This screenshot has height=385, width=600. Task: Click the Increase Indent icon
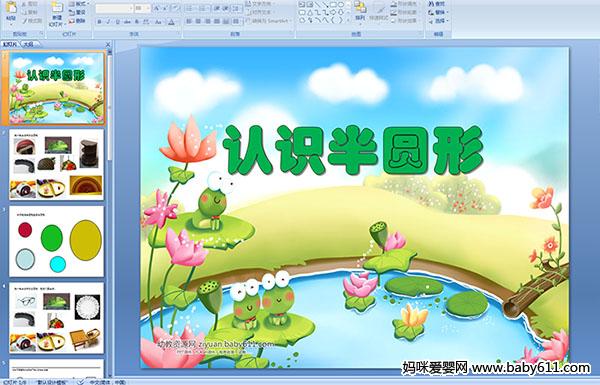coord(226,8)
